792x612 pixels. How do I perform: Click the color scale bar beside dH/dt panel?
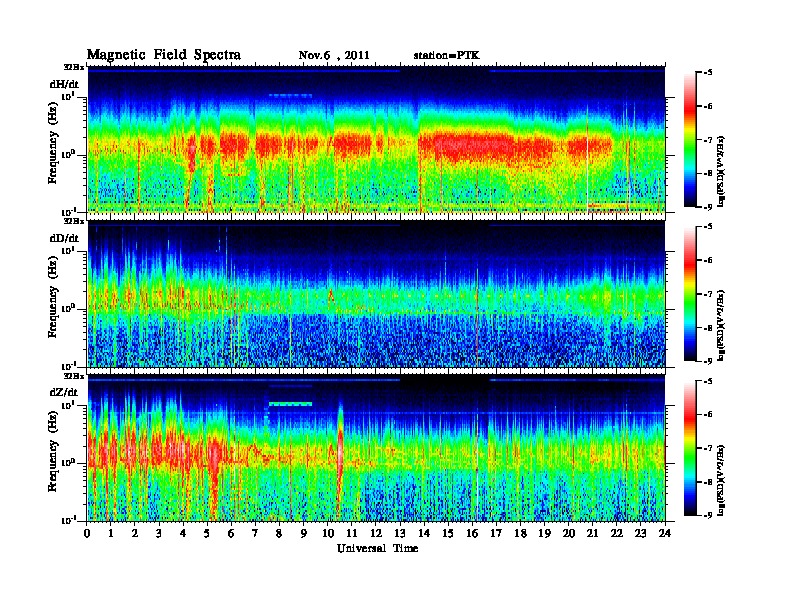tap(690, 140)
